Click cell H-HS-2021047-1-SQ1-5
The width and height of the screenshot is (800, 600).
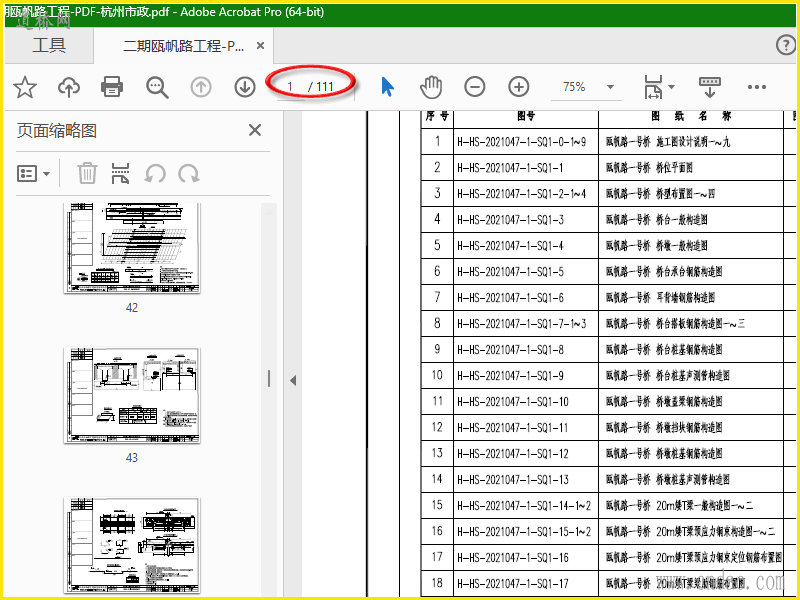pyautogui.click(x=526, y=271)
